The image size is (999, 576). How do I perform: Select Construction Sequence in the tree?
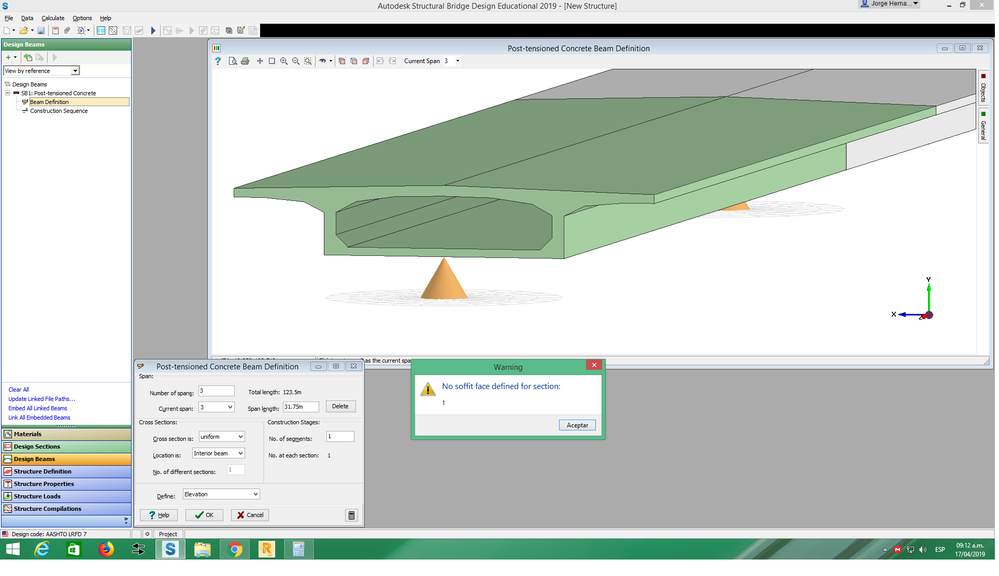[59, 111]
